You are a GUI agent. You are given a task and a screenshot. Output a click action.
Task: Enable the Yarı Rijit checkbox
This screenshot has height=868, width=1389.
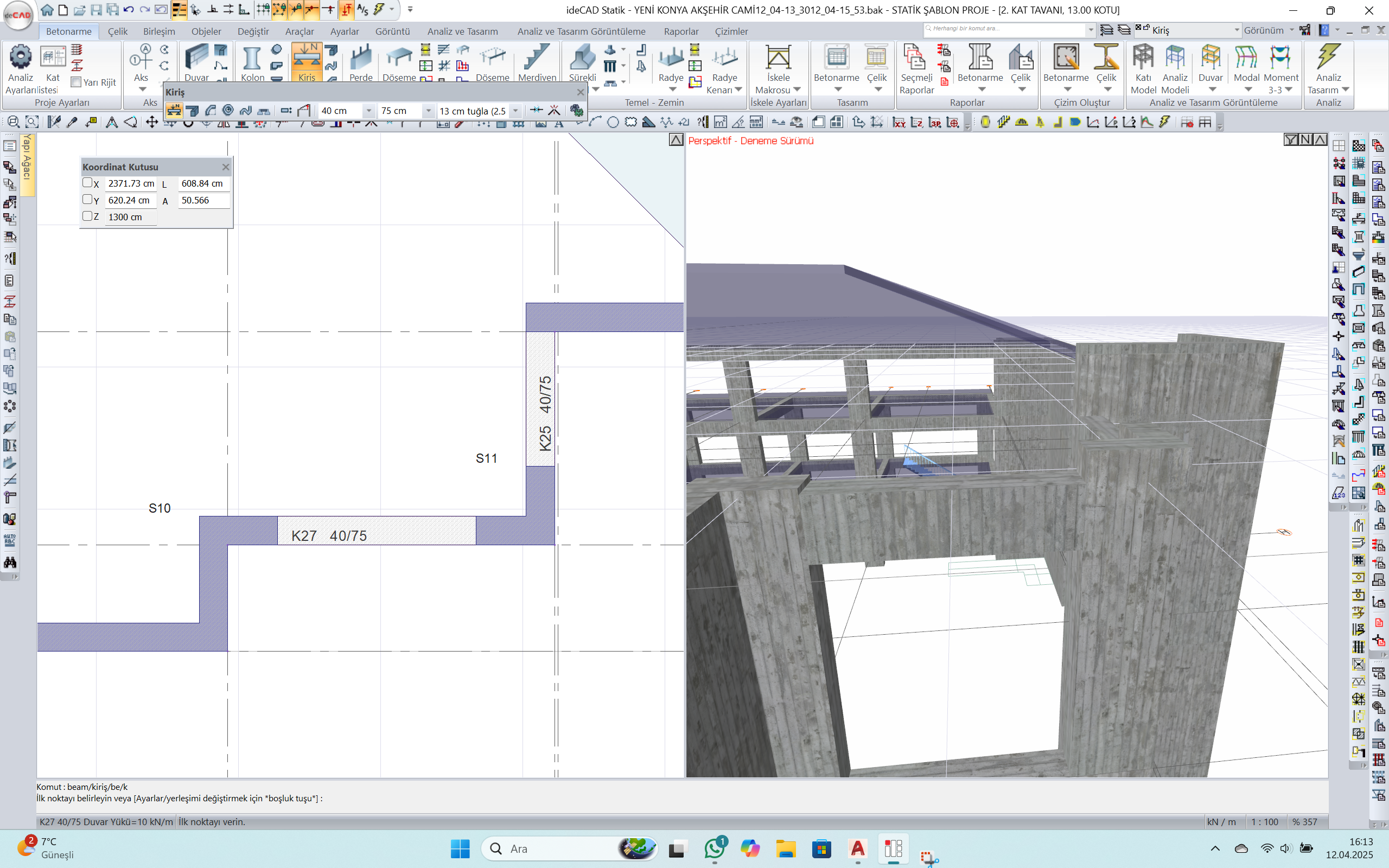pyautogui.click(x=77, y=82)
